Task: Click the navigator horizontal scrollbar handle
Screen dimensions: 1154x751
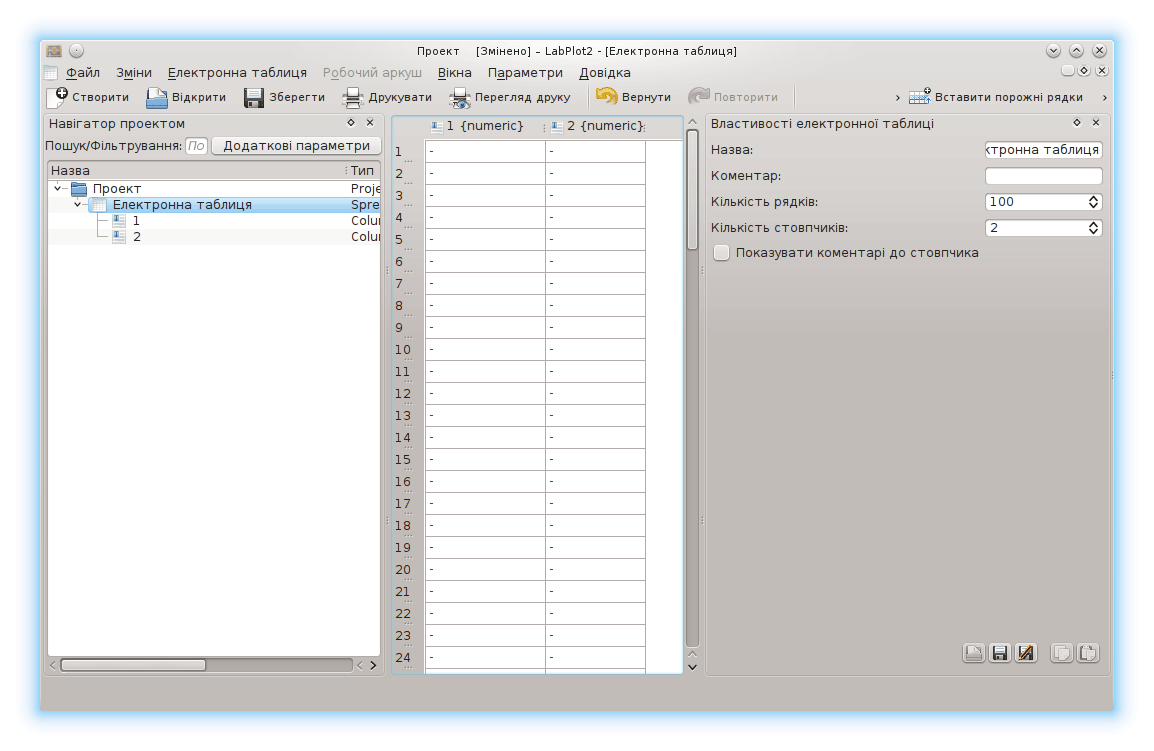Action: click(x=132, y=665)
